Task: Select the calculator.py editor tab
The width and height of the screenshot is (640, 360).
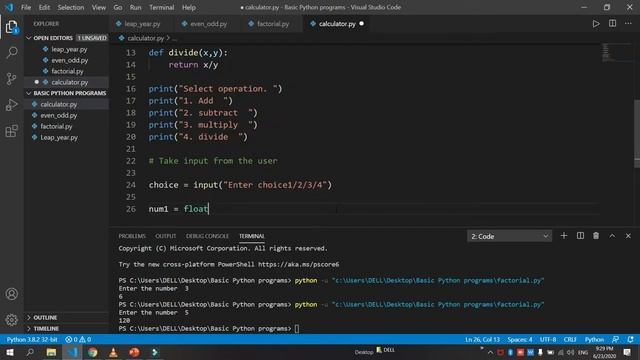Action: point(336,24)
